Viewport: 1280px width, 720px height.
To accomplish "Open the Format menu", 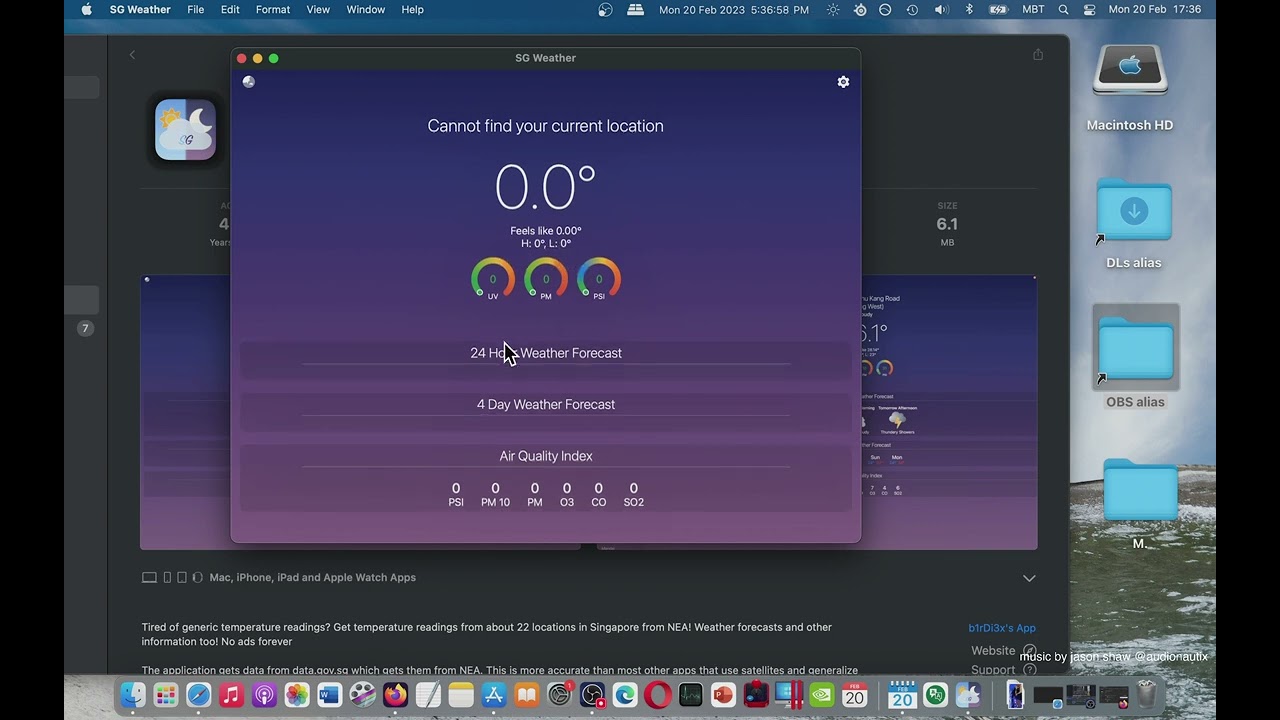I will tap(273, 9).
